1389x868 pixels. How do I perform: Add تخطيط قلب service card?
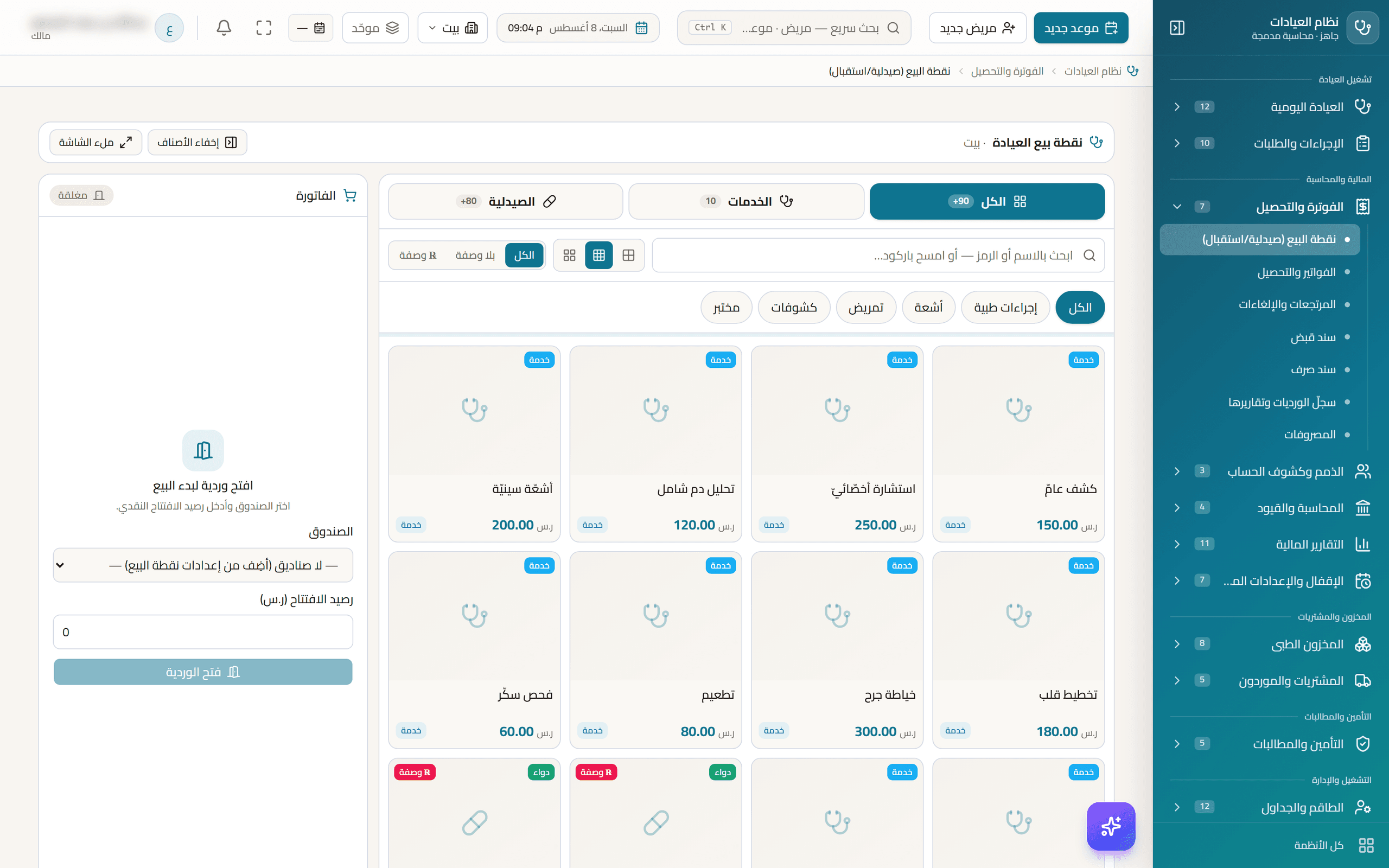[x=1019, y=650]
